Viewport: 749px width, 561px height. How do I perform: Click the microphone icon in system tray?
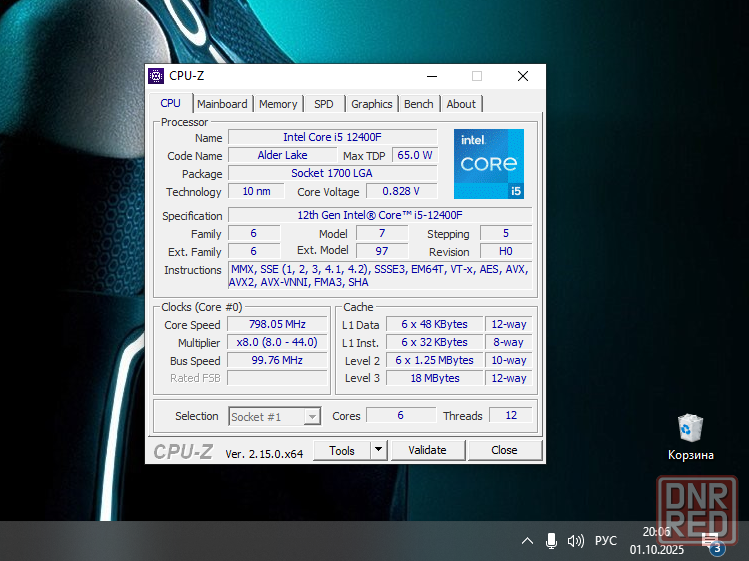[551, 541]
